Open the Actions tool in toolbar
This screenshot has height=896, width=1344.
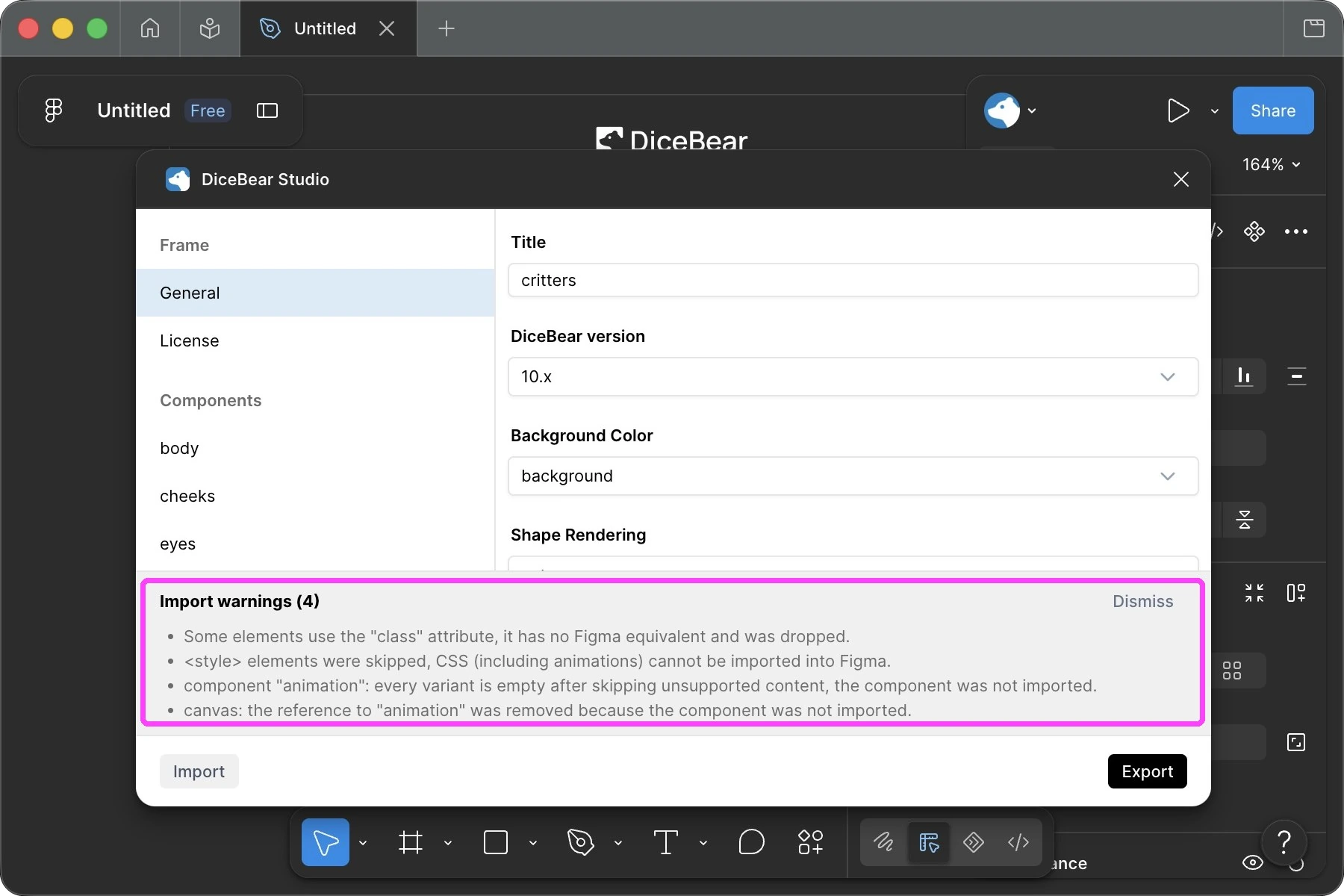[811, 842]
